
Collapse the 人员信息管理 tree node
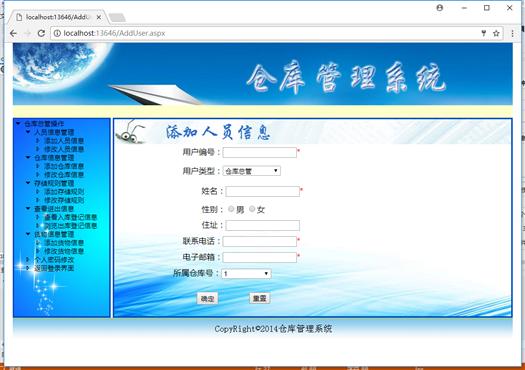[x=28, y=132]
